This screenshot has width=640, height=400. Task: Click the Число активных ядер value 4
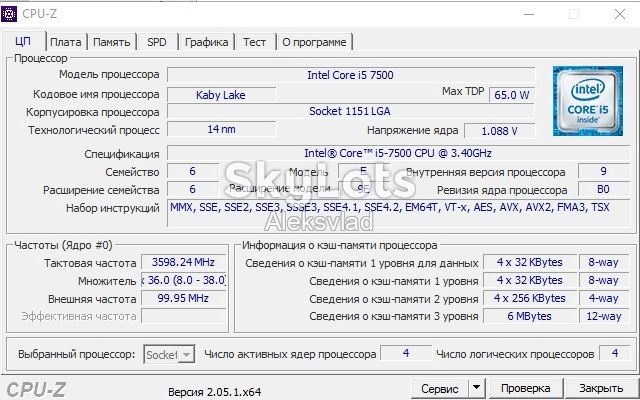pos(406,353)
